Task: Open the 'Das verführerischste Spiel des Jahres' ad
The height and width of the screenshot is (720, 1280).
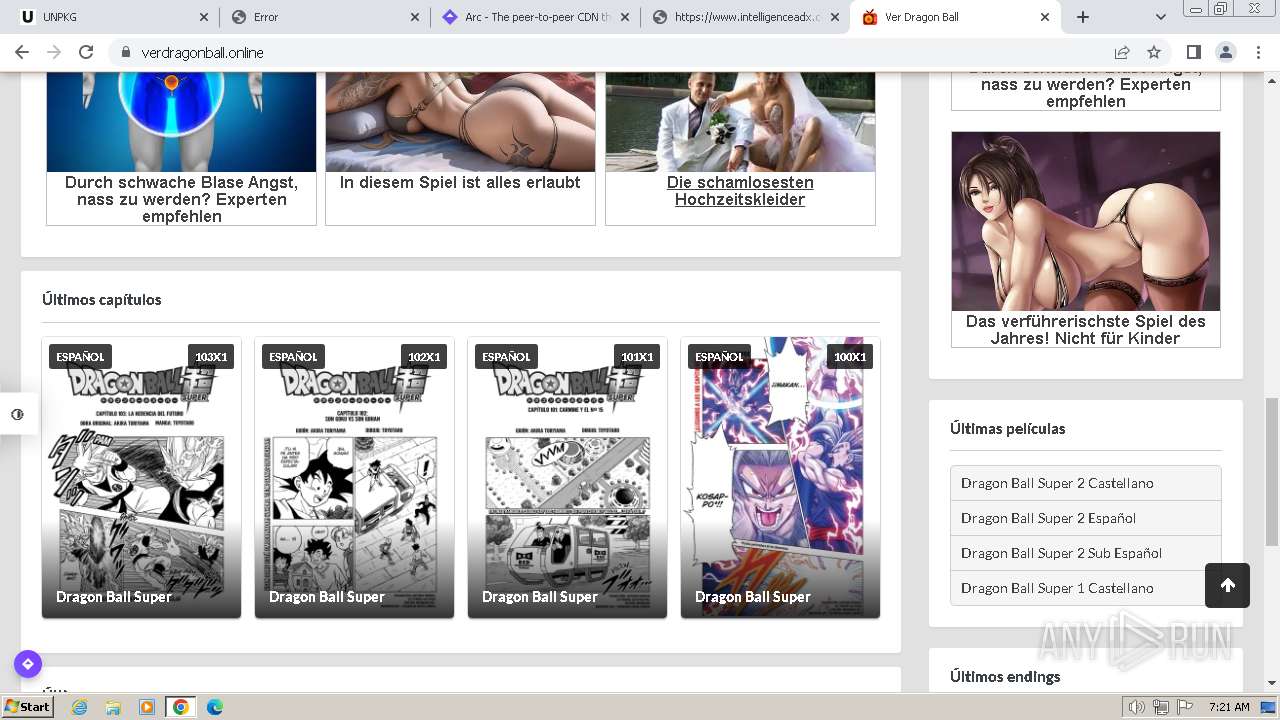Action: tap(1086, 239)
